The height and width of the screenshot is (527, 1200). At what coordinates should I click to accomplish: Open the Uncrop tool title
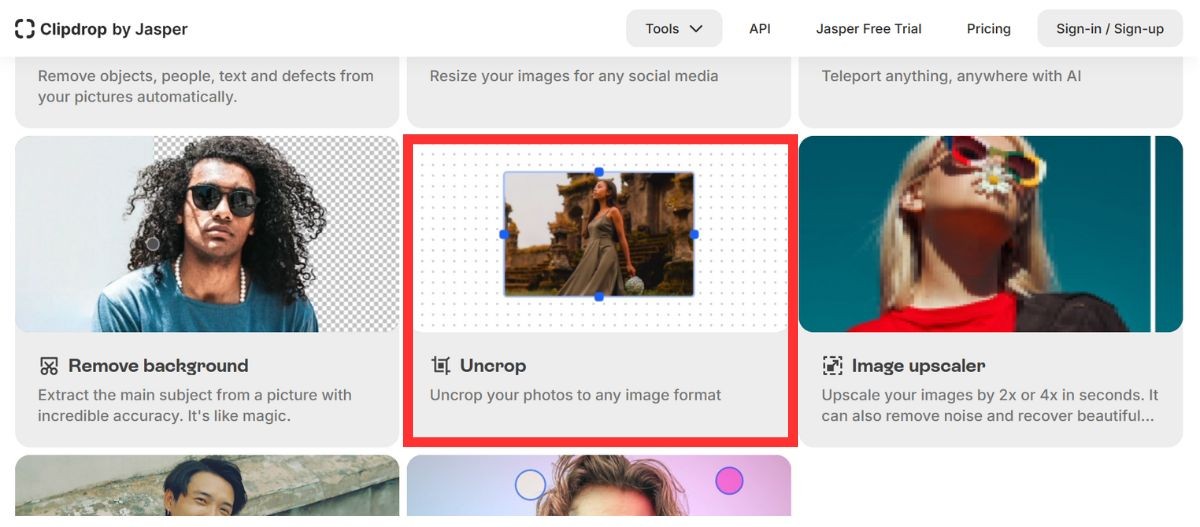(493, 366)
